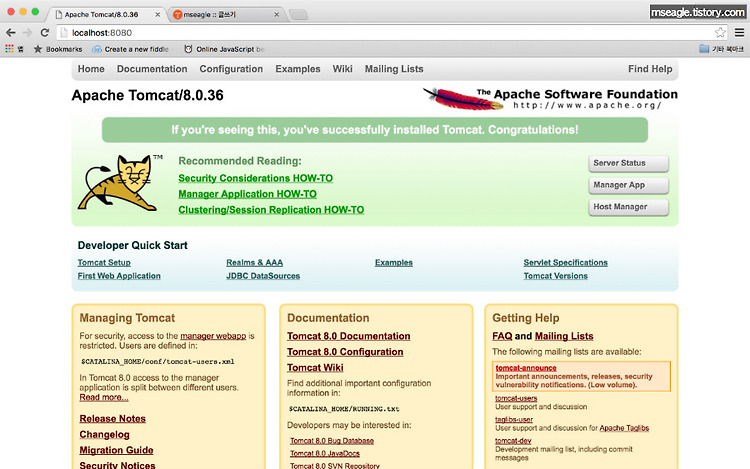This screenshot has height=469, width=750.
Task: Open the 'Create a new fiddle' bookmark
Action: pyautogui.click(x=131, y=49)
